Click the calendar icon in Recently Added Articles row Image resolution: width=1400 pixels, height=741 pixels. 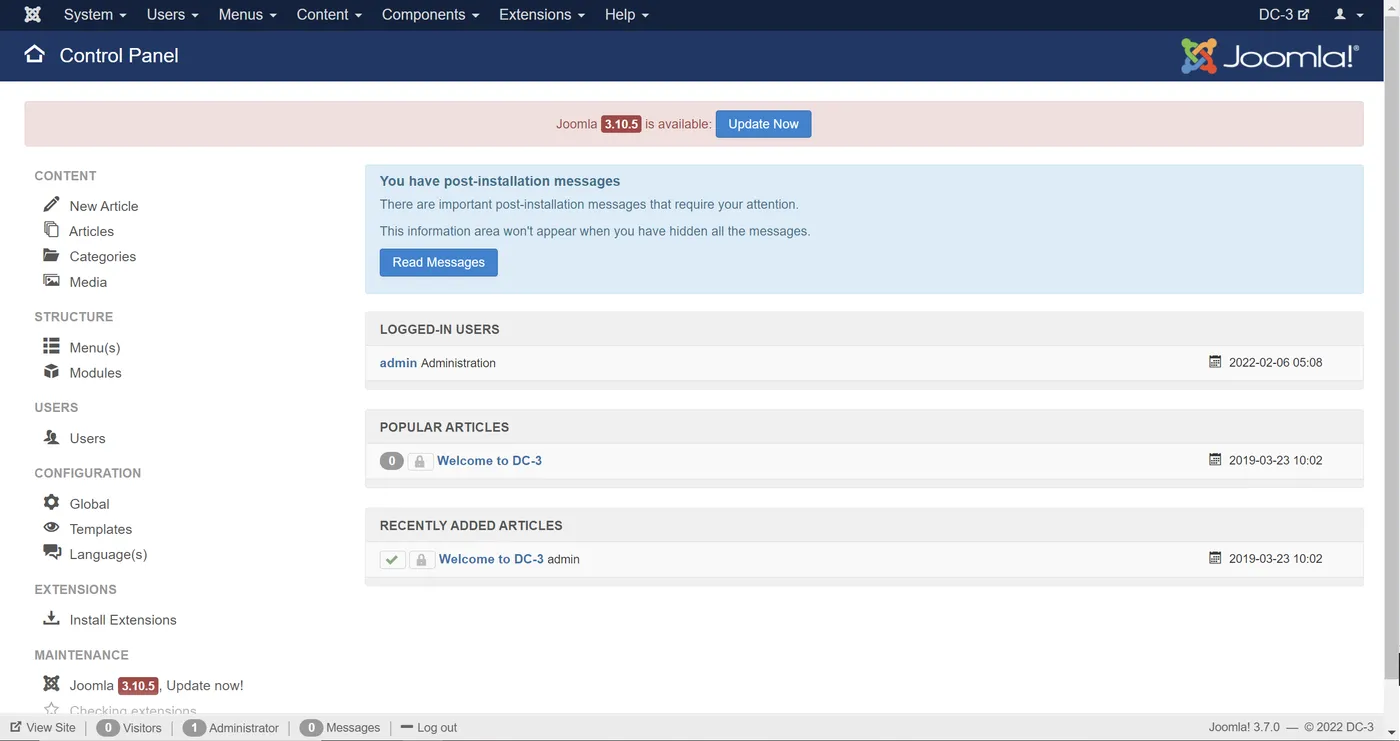(x=1215, y=558)
